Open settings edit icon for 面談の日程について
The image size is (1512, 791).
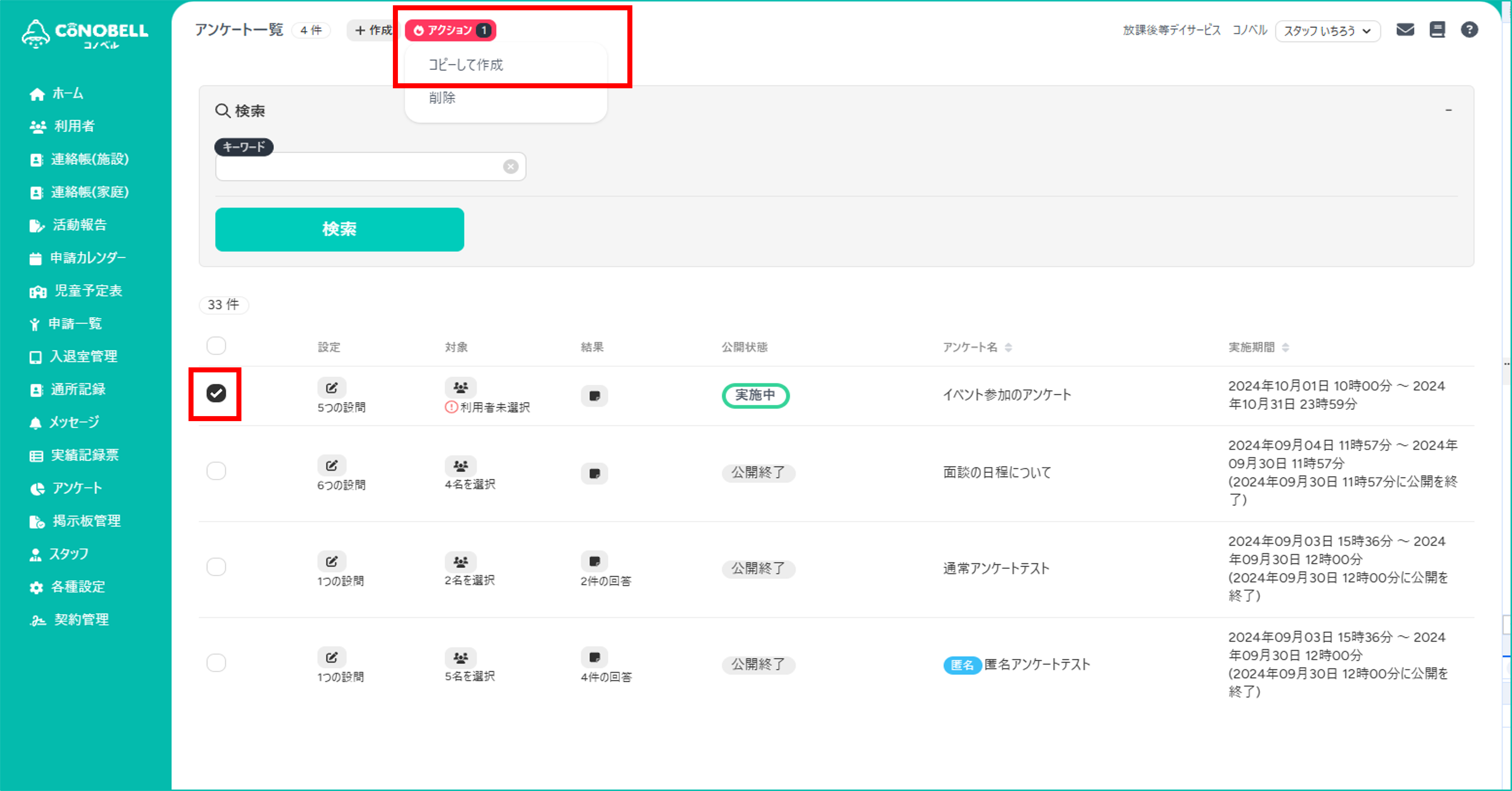[332, 465]
